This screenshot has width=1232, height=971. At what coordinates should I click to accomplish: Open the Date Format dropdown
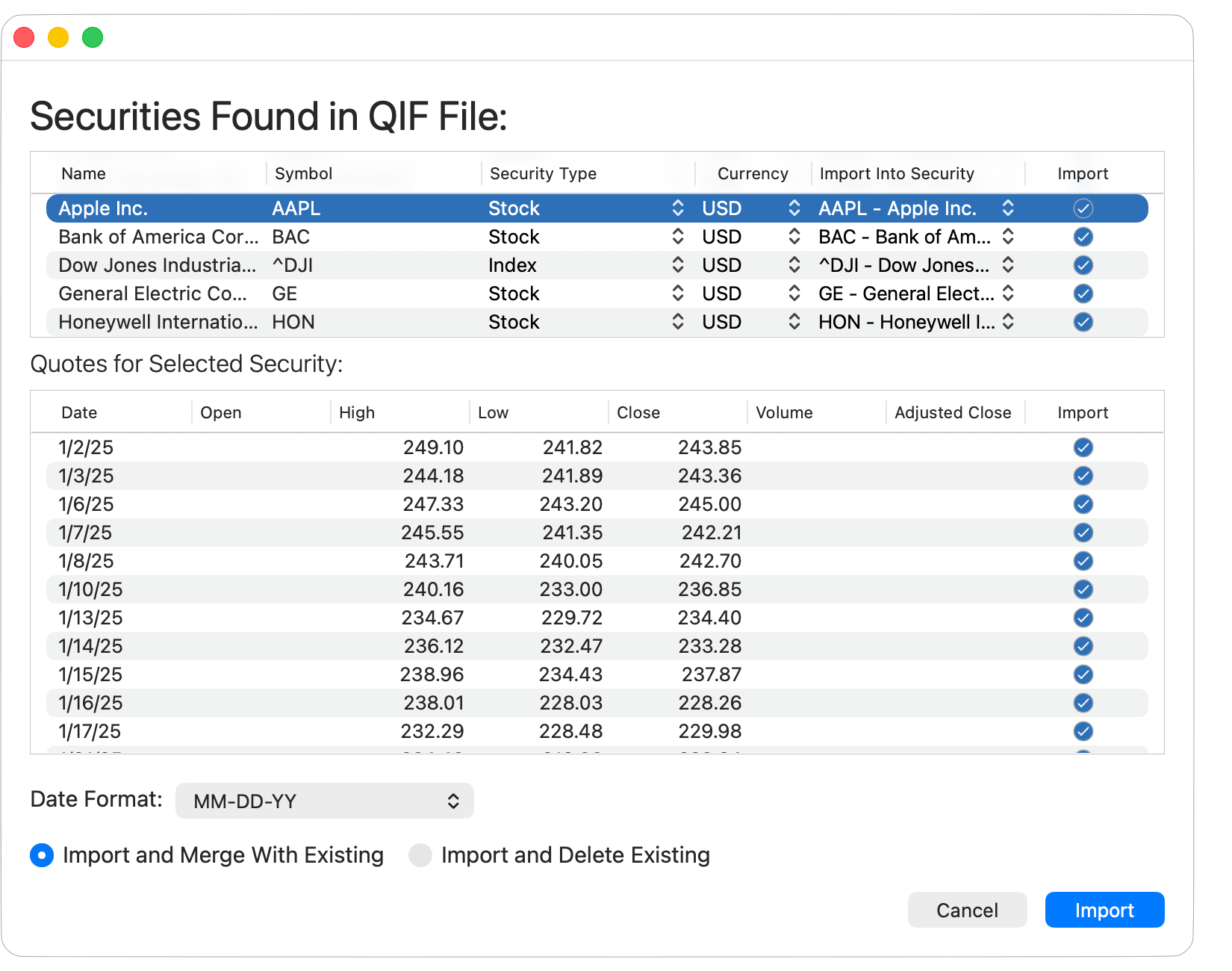324,801
